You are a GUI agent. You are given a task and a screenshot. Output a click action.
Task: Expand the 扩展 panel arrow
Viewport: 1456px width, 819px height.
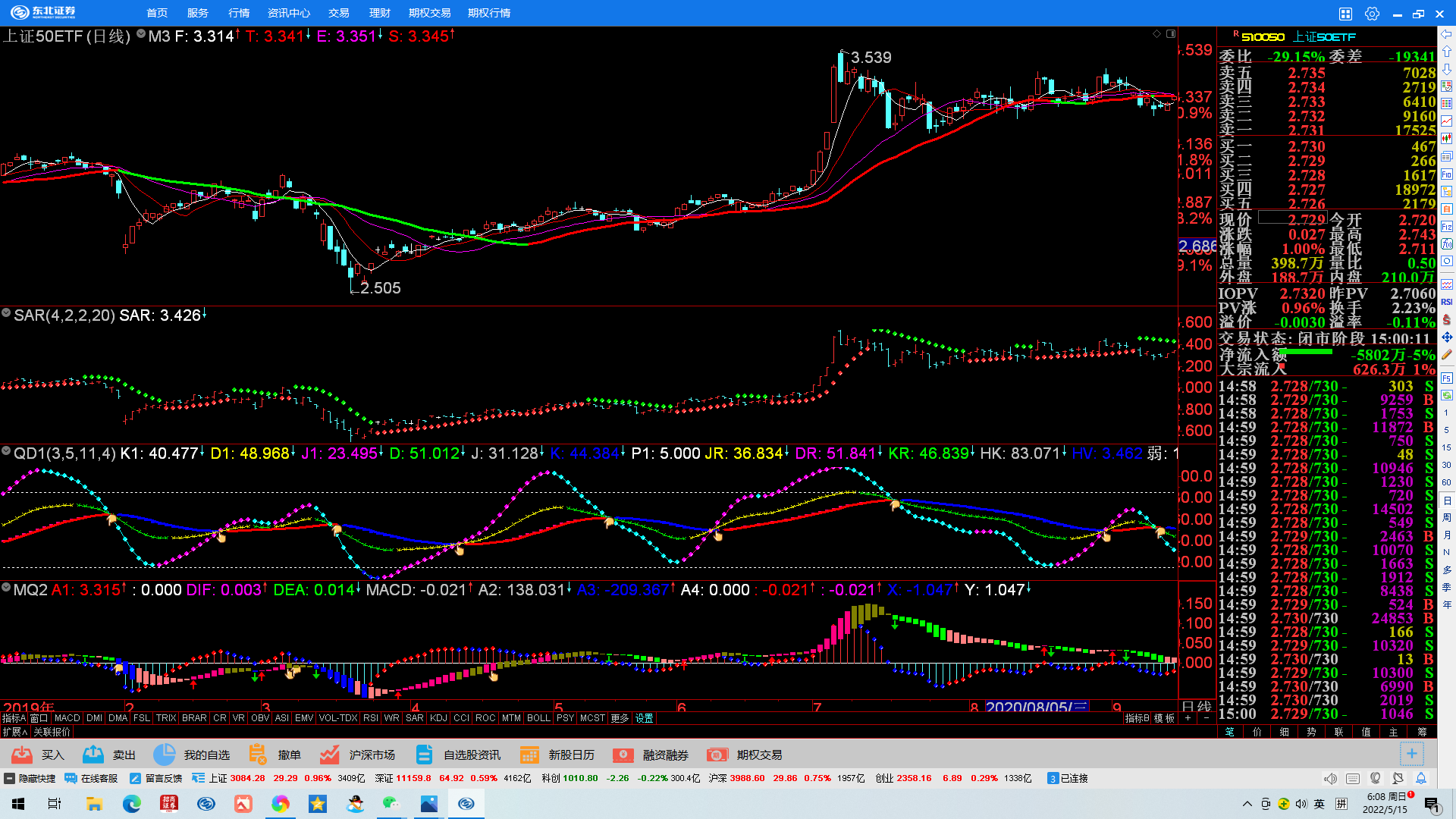tap(15, 732)
